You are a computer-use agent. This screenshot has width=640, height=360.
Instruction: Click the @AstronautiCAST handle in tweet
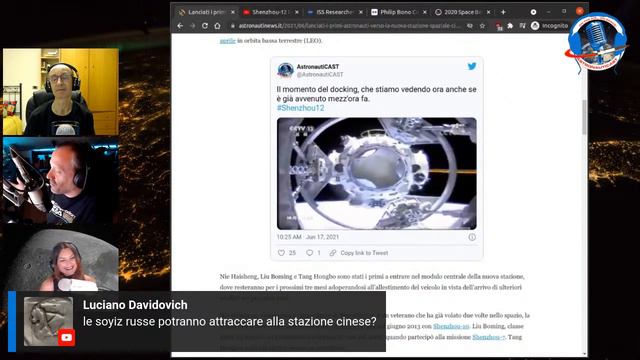(x=320, y=75)
